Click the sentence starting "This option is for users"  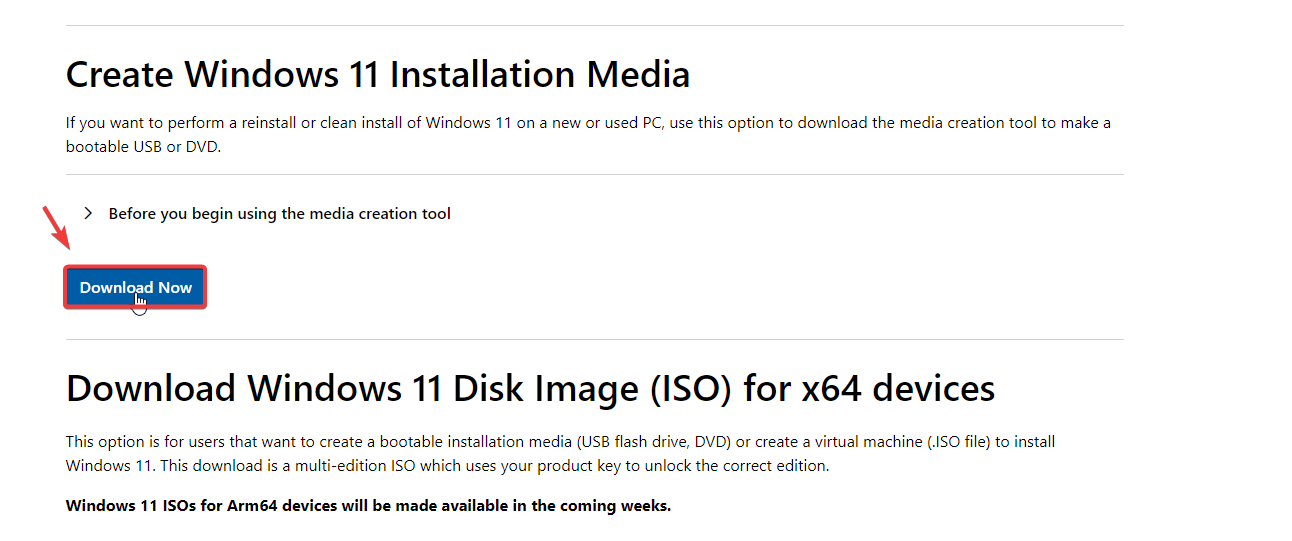(x=560, y=441)
